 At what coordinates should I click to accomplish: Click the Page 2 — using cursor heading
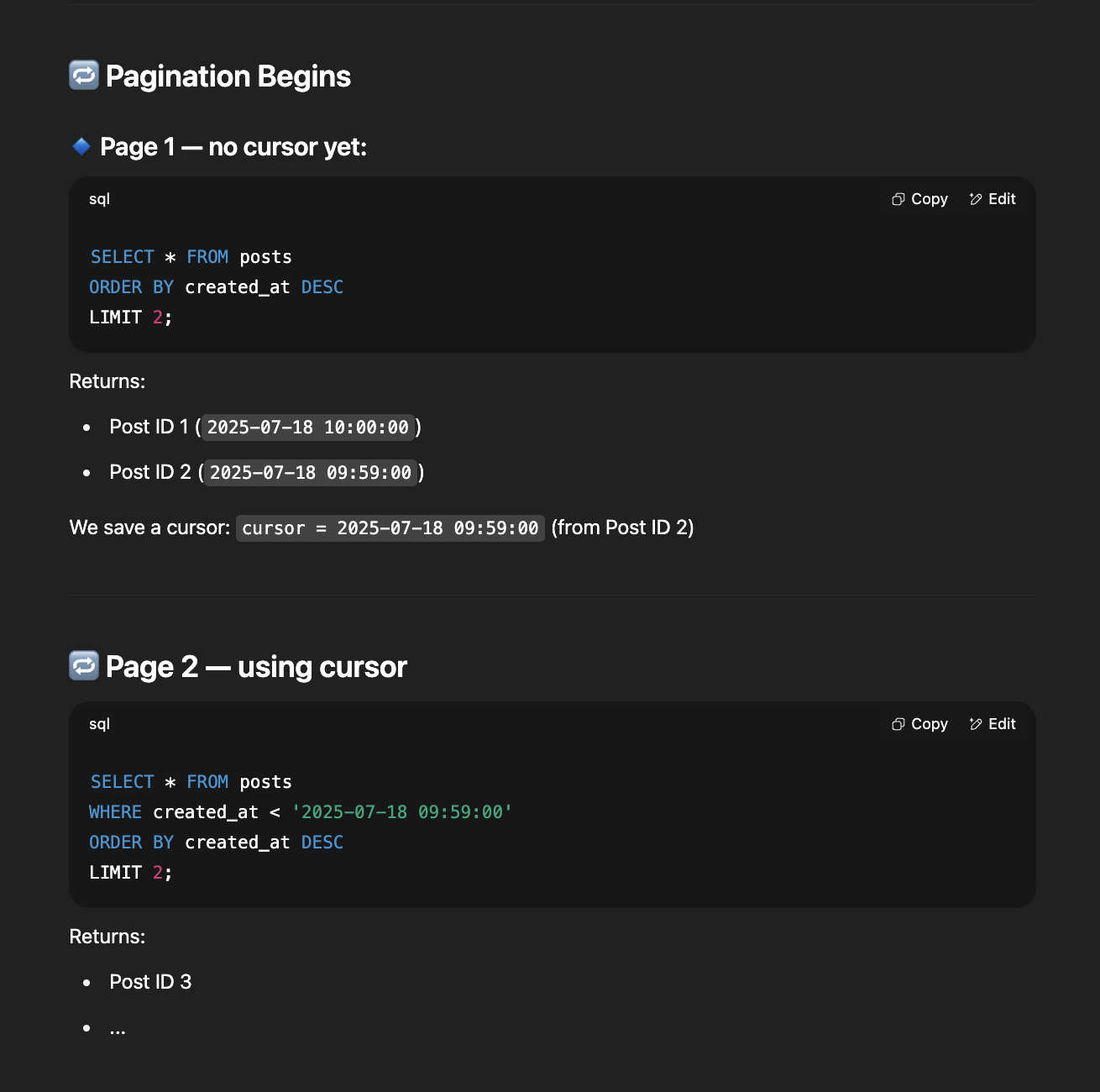[x=256, y=667]
